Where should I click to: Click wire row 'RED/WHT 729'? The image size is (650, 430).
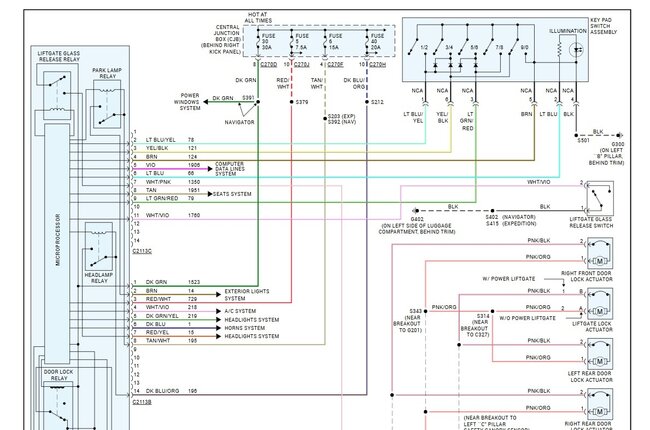[171, 299]
